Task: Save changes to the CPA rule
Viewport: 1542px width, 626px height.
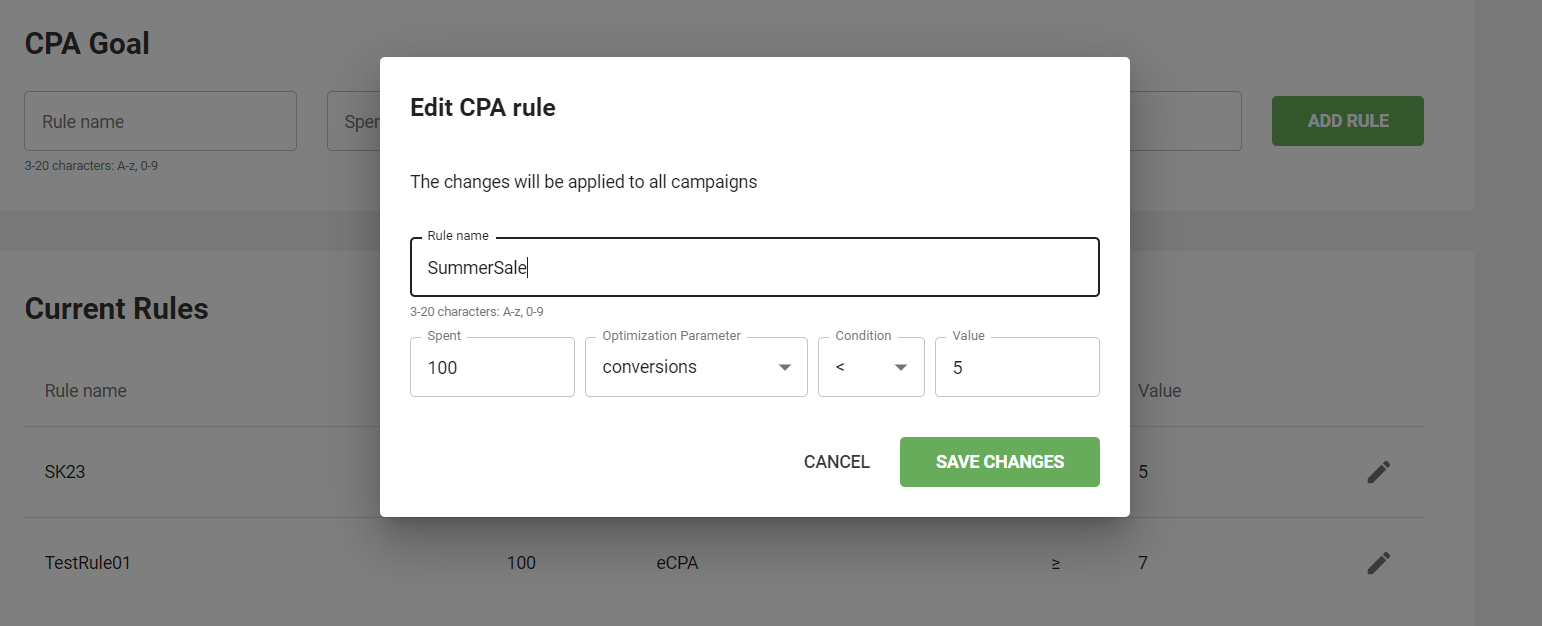Action: tap(999, 462)
